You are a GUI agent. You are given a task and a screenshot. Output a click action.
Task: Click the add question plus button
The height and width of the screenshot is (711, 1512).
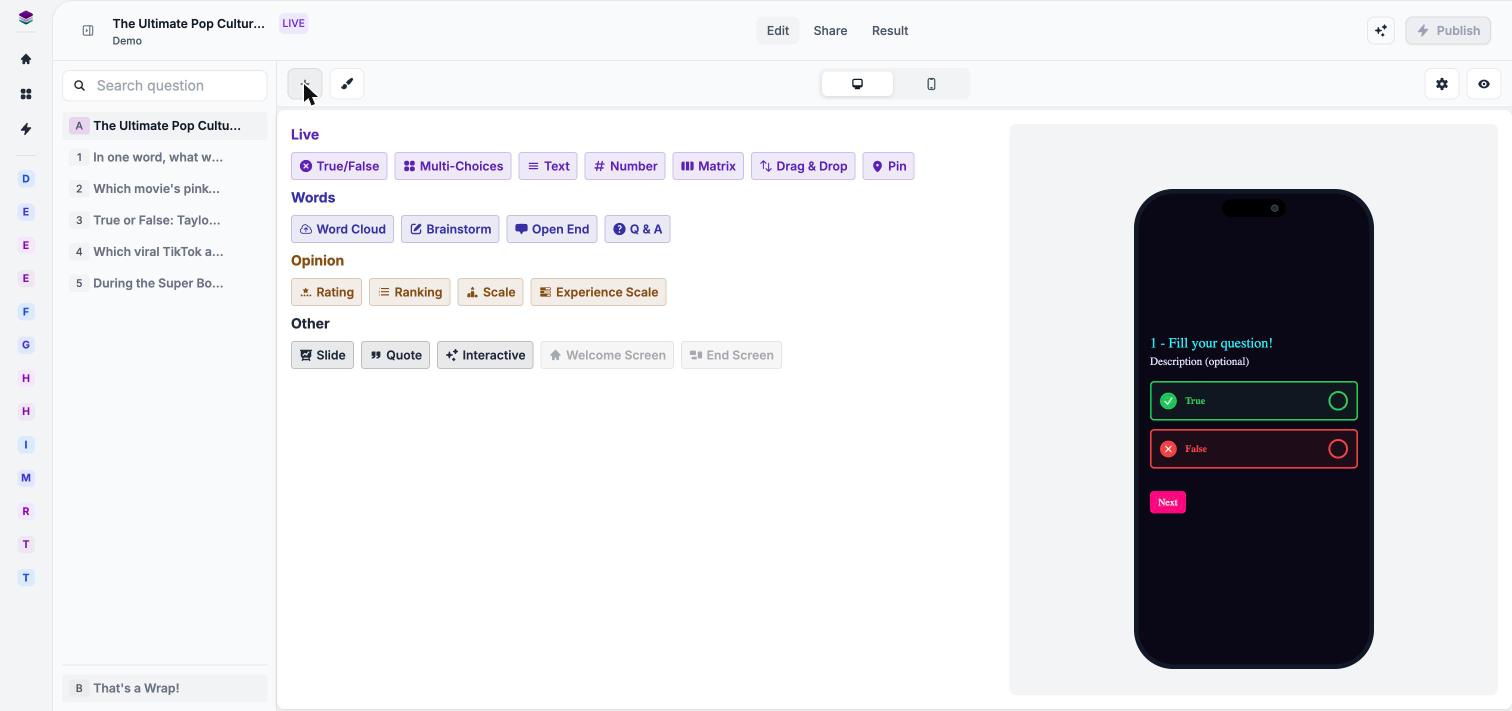pyautogui.click(x=305, y=84)
